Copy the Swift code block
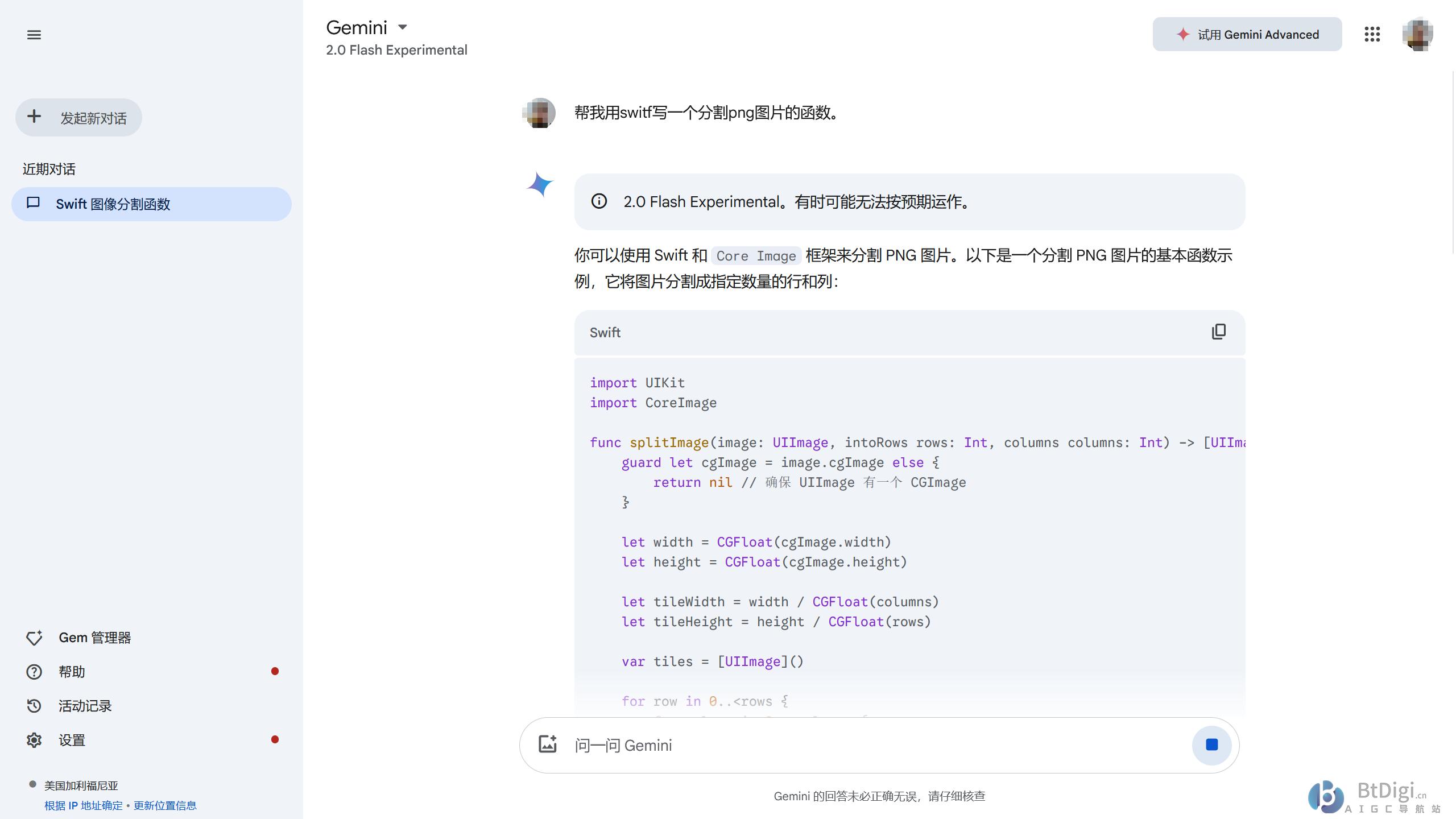Image resolution: width=1456 pixels, height=819 pixels. 1218,332
